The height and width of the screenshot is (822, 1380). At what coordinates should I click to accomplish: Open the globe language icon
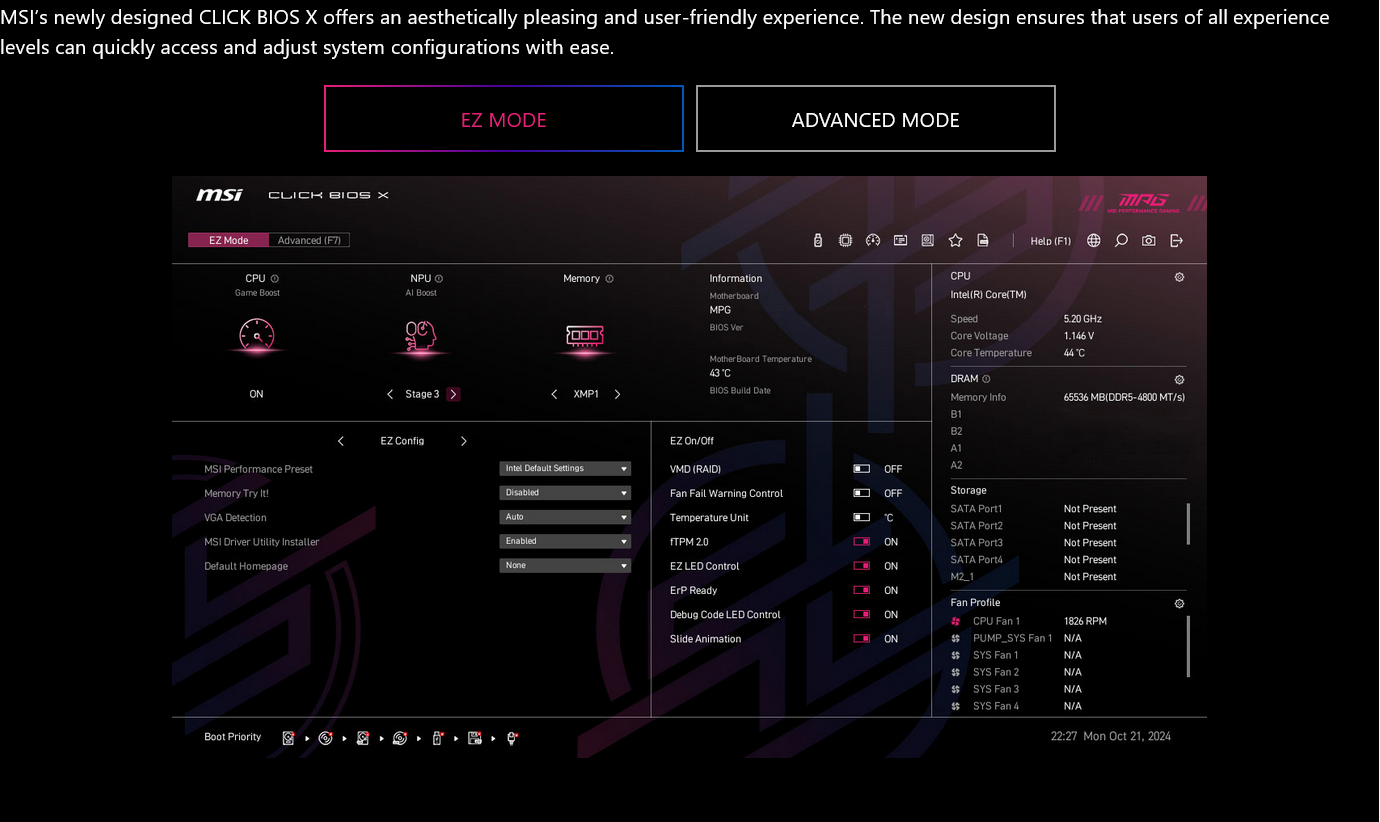pos(1094,240)
